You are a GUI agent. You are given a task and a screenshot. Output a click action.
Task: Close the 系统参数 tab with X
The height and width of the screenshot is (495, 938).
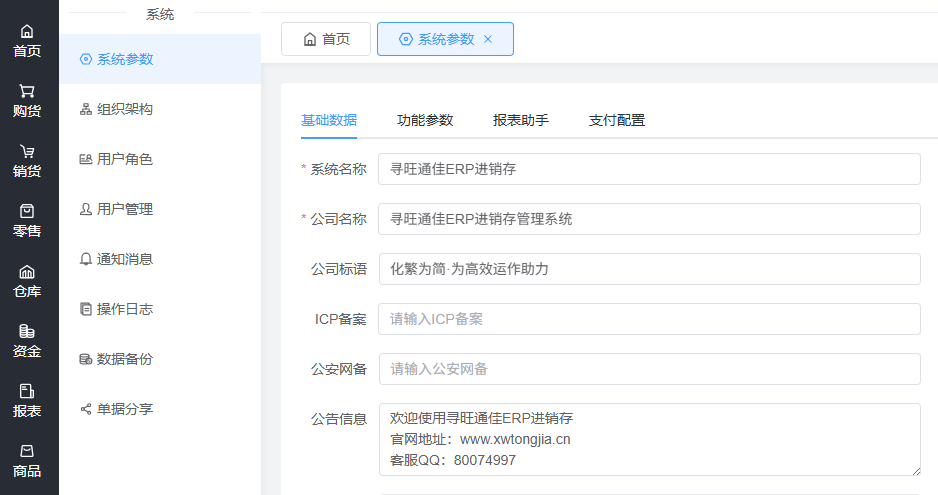[488, 39]
